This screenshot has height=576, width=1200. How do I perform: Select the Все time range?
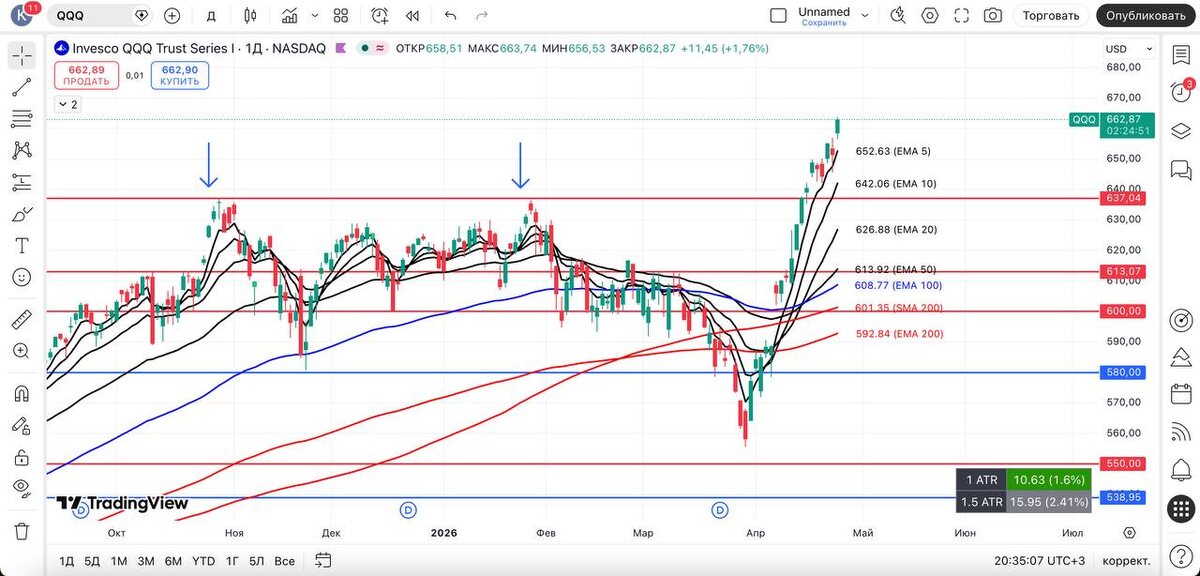tap(284, 561)
